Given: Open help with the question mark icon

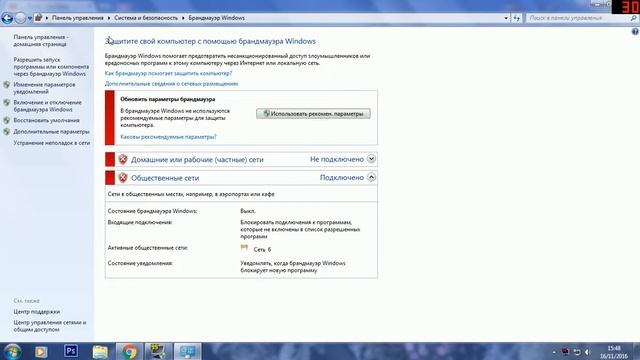Looking at the screenshot, I should [635, 31].
